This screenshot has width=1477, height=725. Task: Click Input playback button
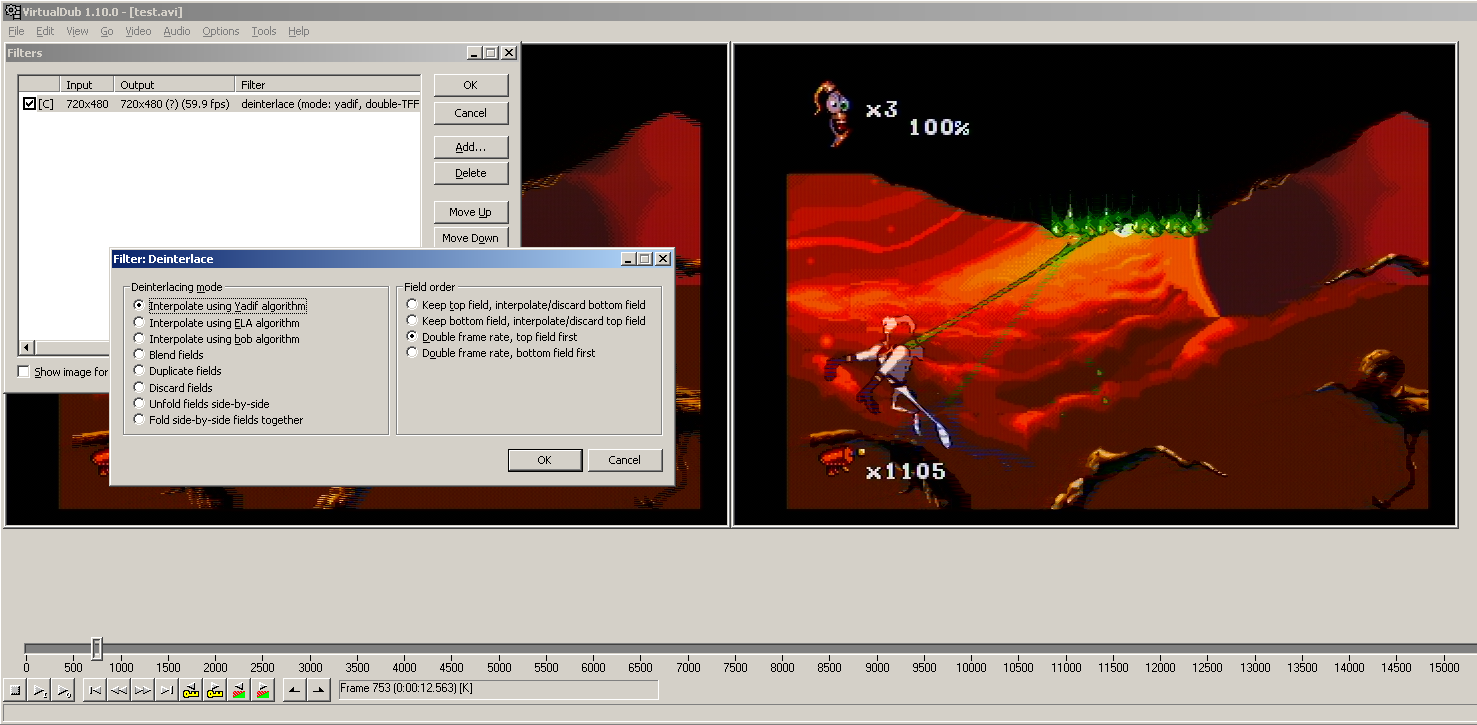(39, 690)
